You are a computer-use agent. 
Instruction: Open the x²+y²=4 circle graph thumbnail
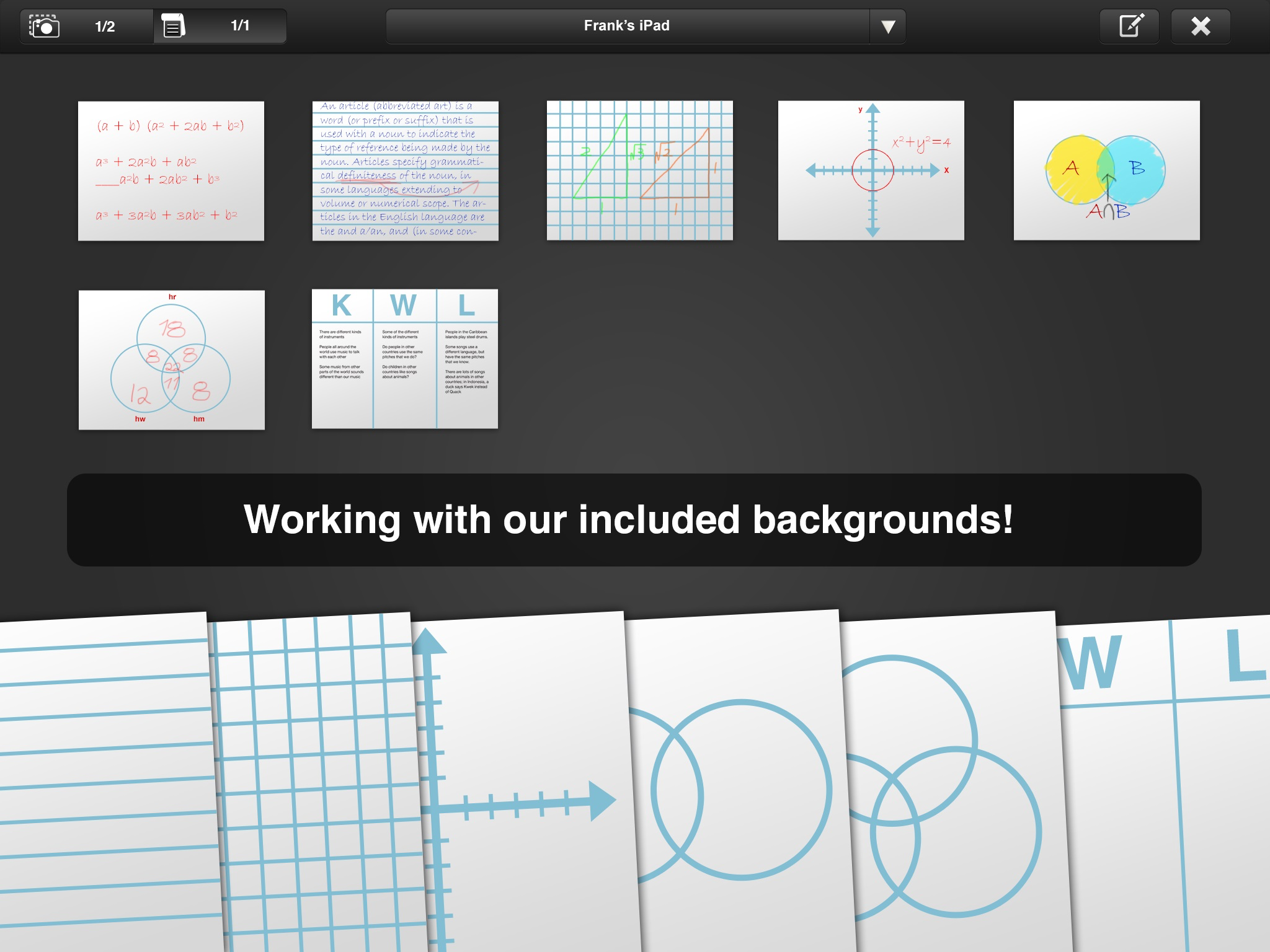click(871, 171)
